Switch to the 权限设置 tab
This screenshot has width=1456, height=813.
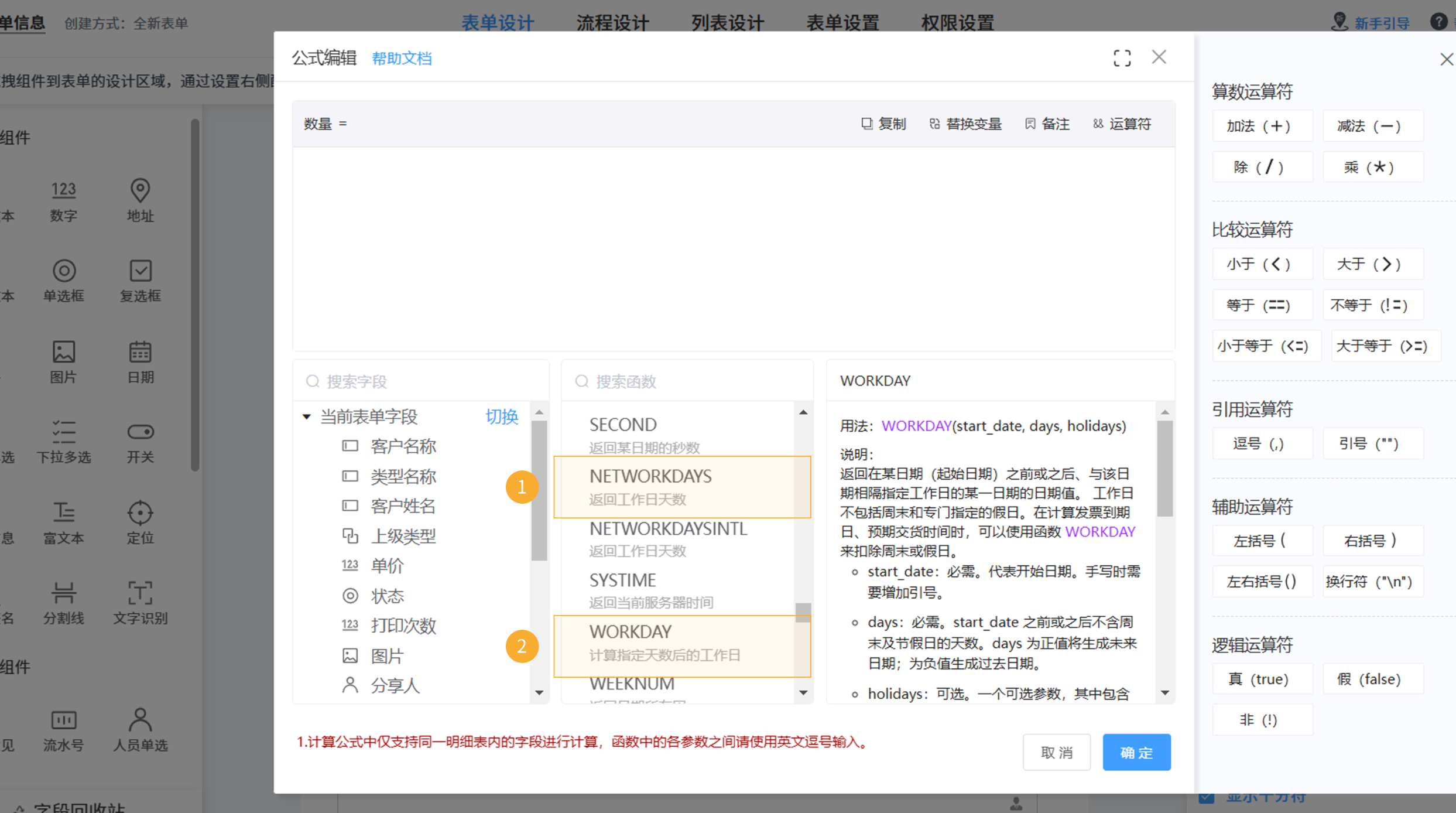coord(958,23)
